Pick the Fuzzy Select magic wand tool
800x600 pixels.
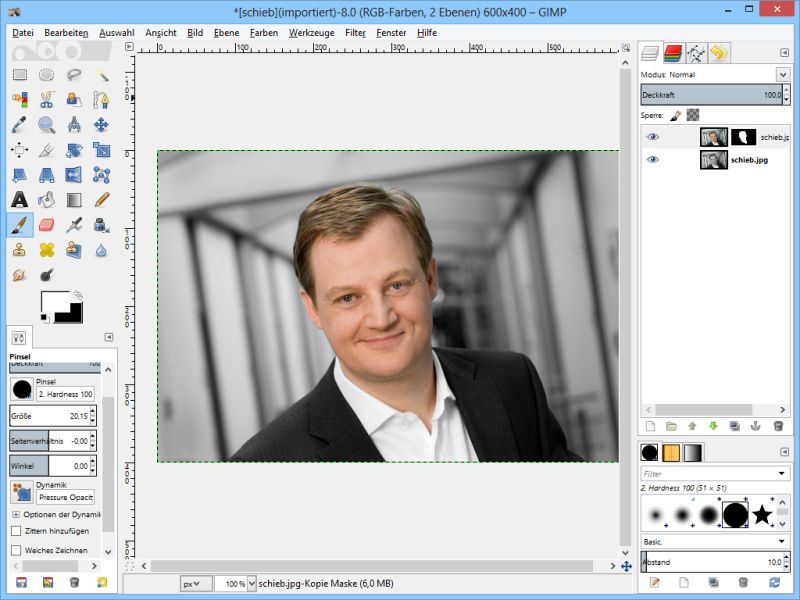click(x=102, y=75)
